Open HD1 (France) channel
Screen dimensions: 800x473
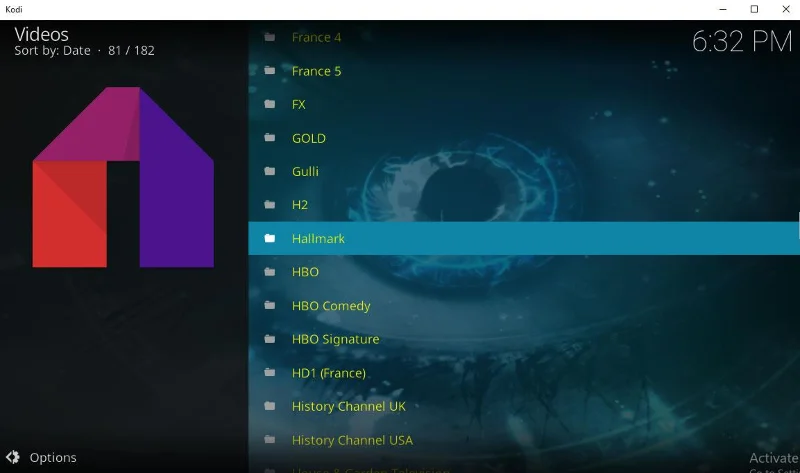click(524, 373)
